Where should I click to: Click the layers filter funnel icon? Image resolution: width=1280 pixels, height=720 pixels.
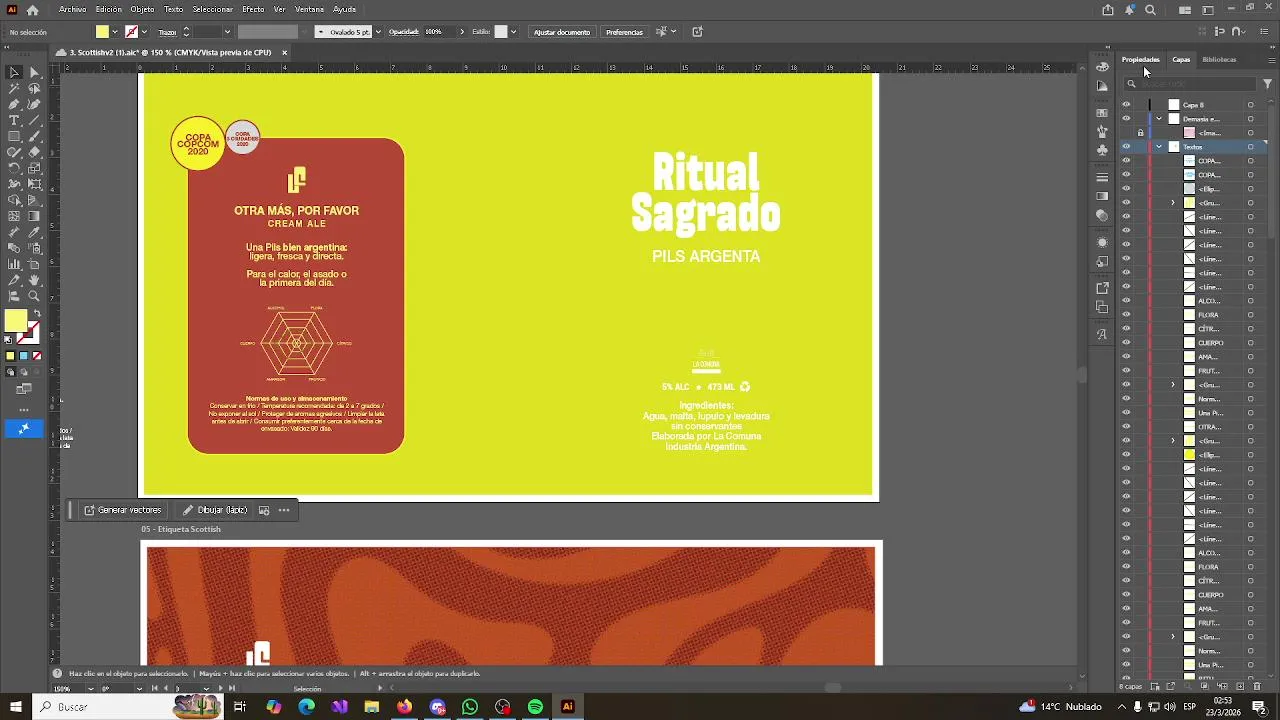(x=1267, y=84)
